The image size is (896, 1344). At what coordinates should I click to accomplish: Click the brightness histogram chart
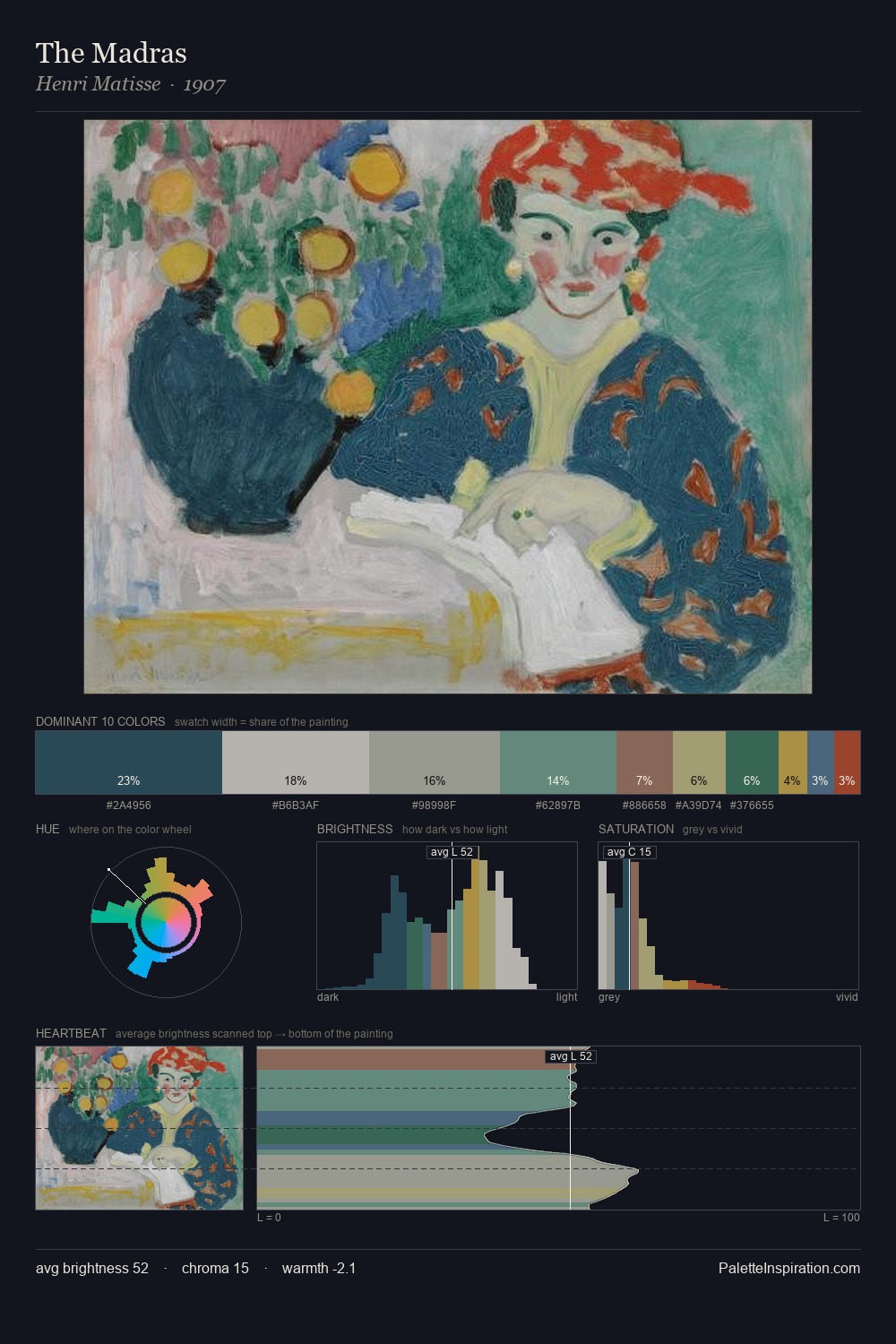tap(447, 916)
